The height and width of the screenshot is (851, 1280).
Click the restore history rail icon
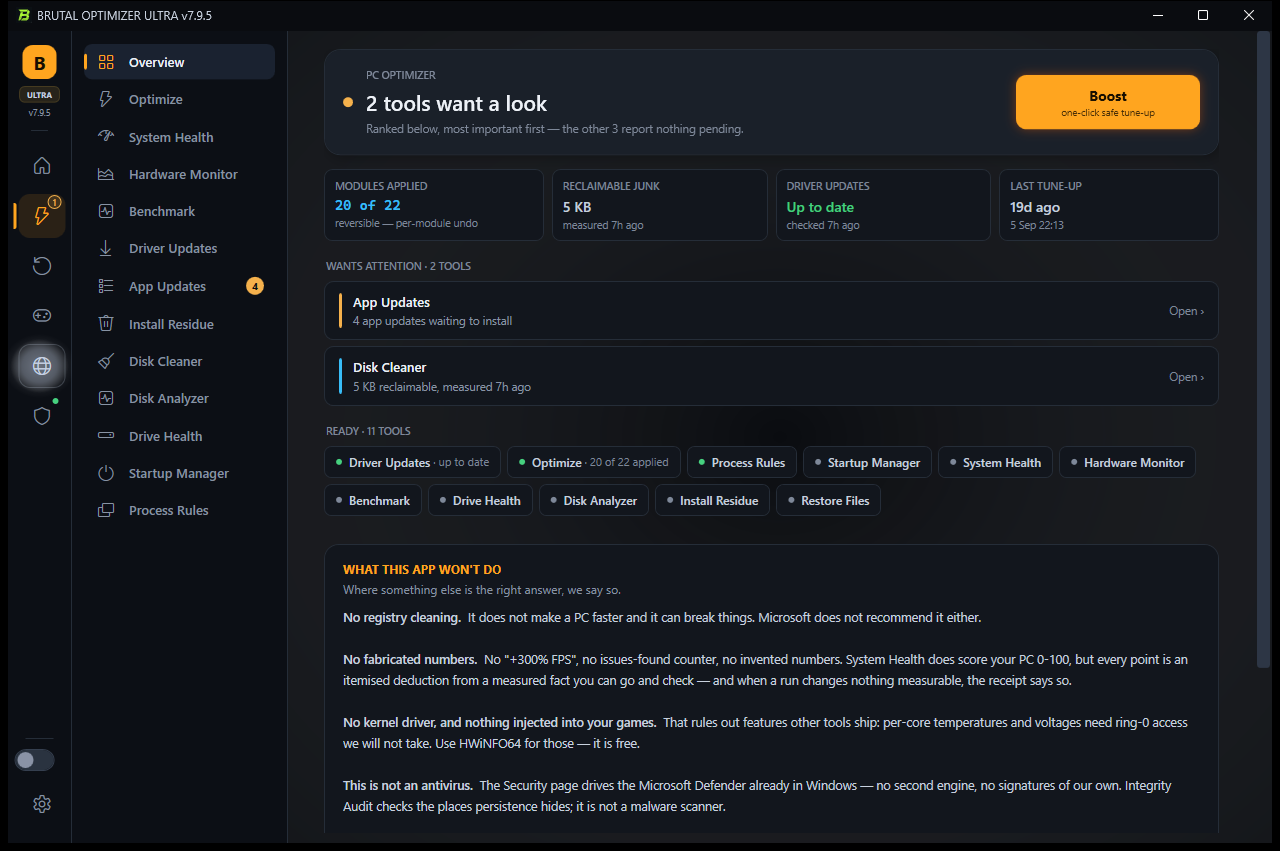pos(41,266)
